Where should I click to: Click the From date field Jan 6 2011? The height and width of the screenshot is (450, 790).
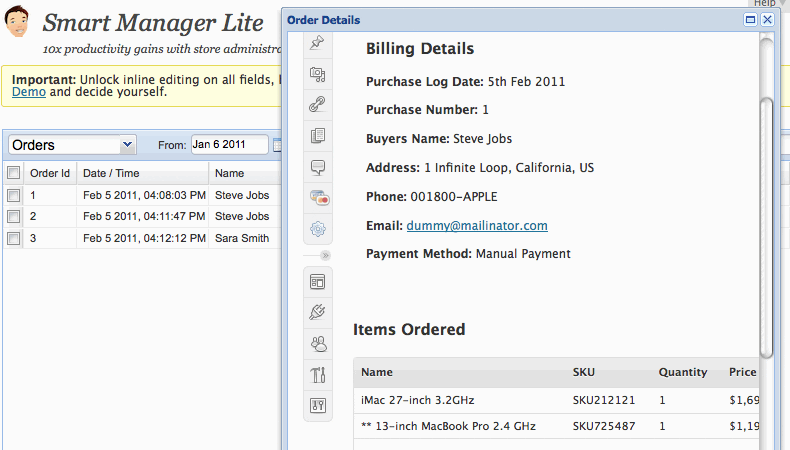coord(229,145)
